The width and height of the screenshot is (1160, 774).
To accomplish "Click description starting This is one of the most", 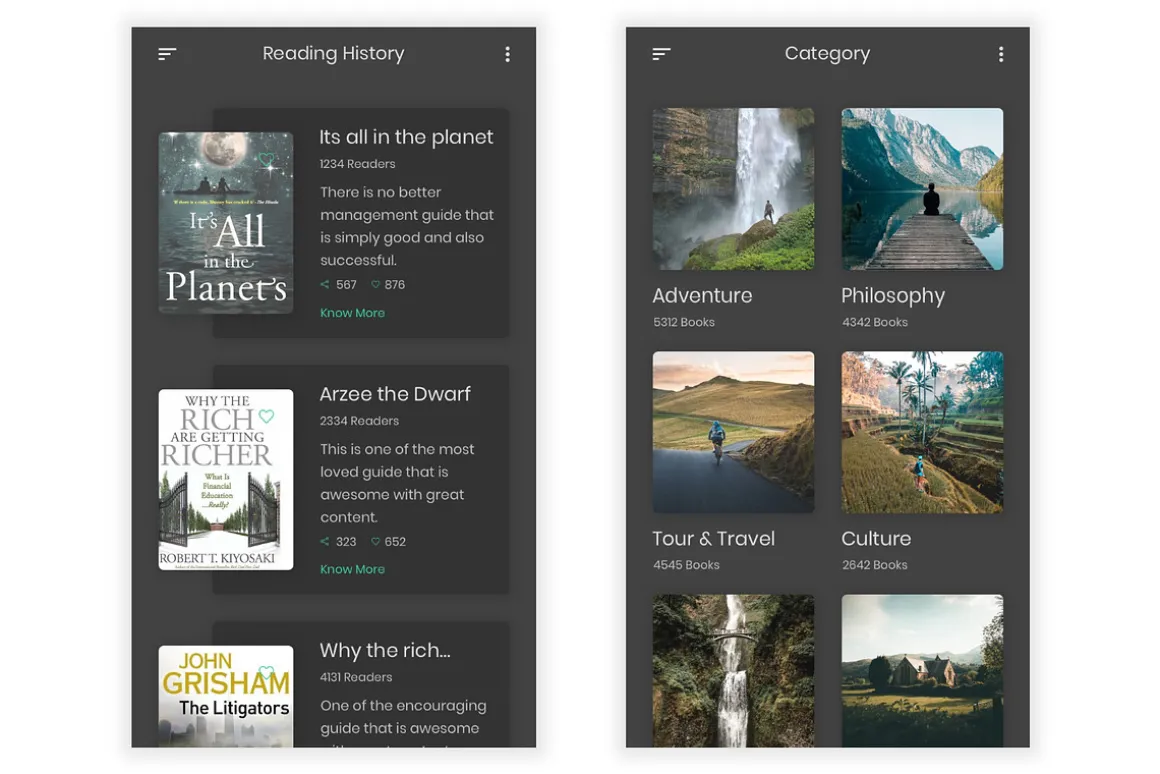I will (397, 482).
